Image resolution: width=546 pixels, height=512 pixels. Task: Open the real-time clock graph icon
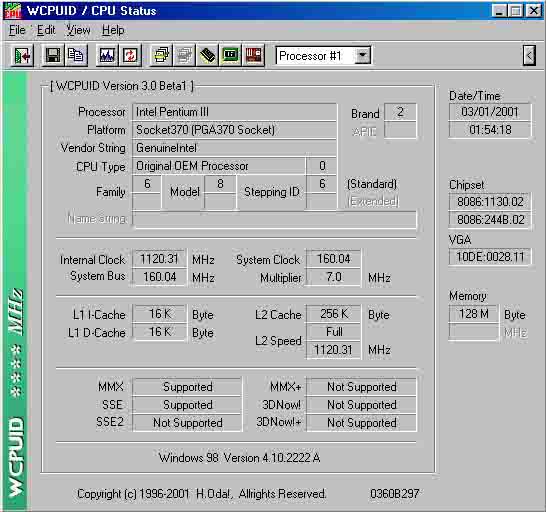click(107, 55)
